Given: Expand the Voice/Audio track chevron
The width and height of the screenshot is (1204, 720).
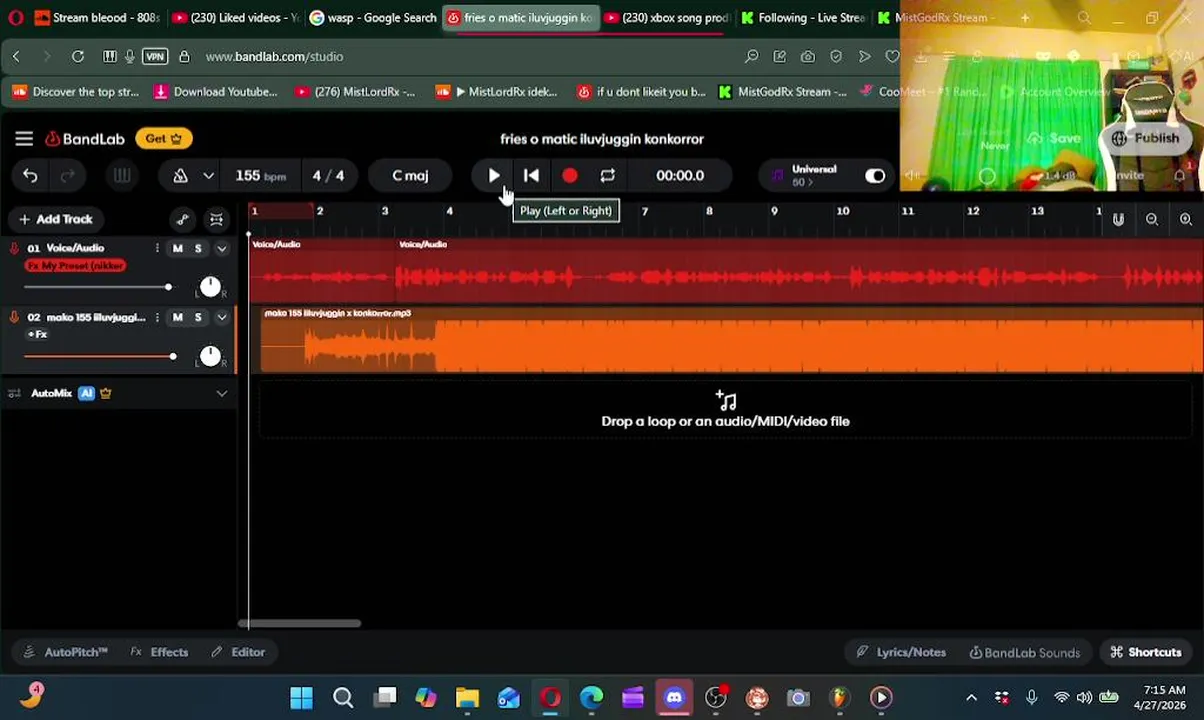Looking at the screenshot, I should click(222, 248).
